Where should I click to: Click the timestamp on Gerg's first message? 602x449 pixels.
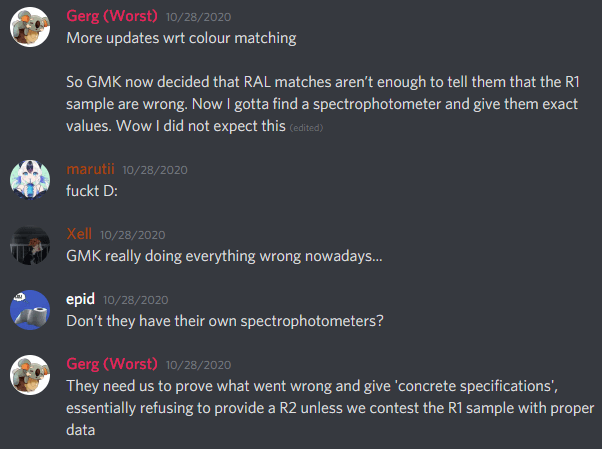coord(200,18)
